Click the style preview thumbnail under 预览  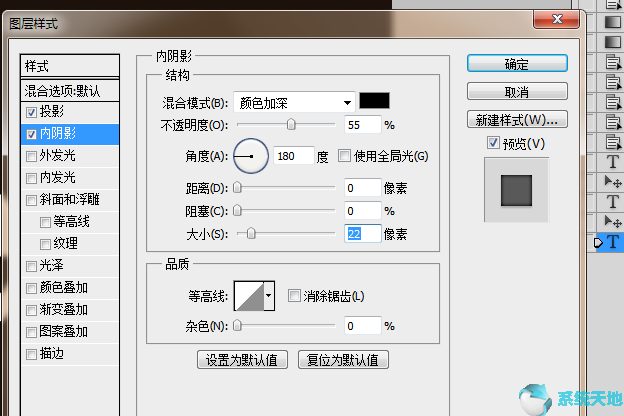pyautogui.click(x=516, y=190)
